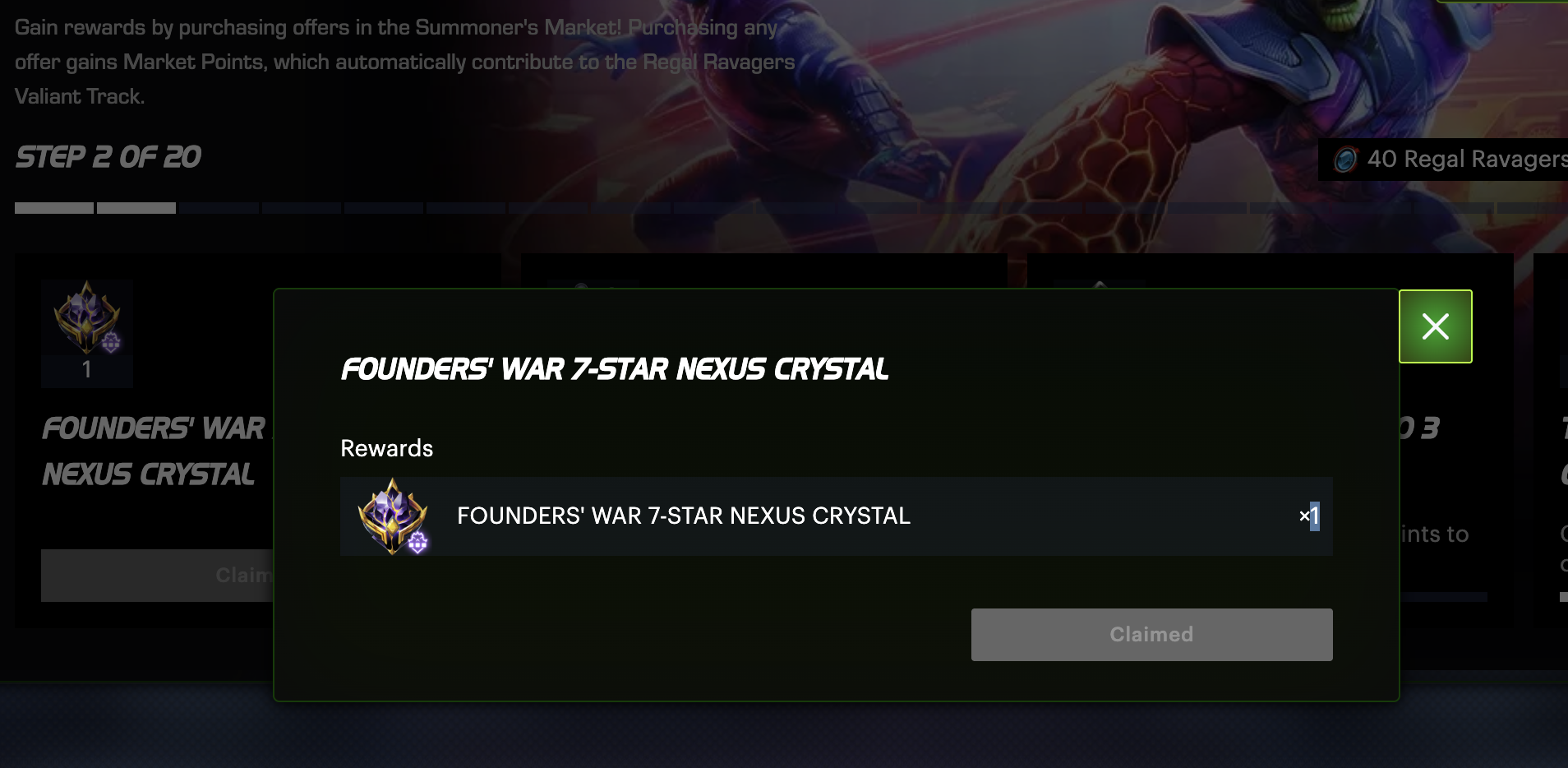Click quantity 1 under background crystal thumbnail
Image resolution: width=1568 pixels, height=768 pixels.
click(x=86, y=370)
